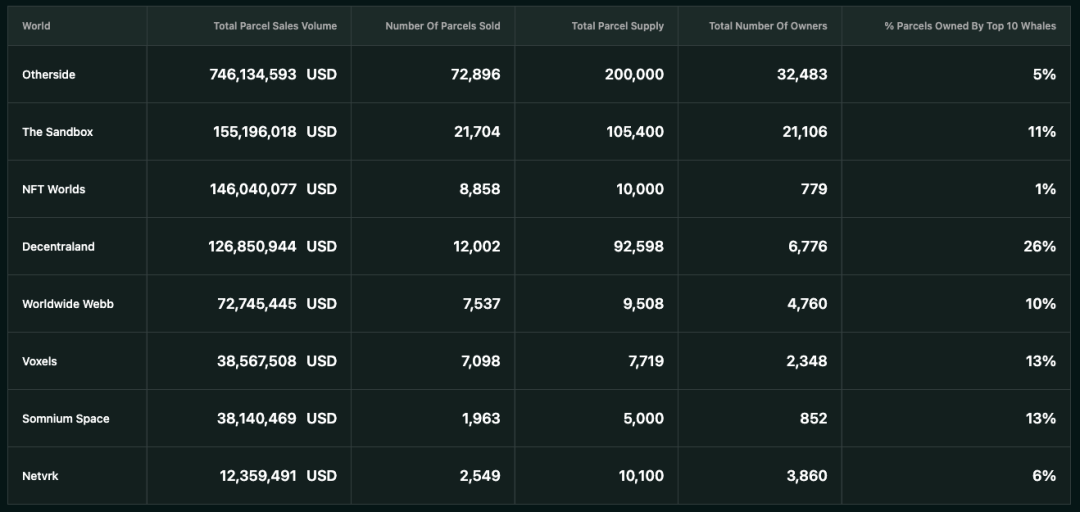Click owners count 779
Screen dimensions: 1080x512
point(815,189)
